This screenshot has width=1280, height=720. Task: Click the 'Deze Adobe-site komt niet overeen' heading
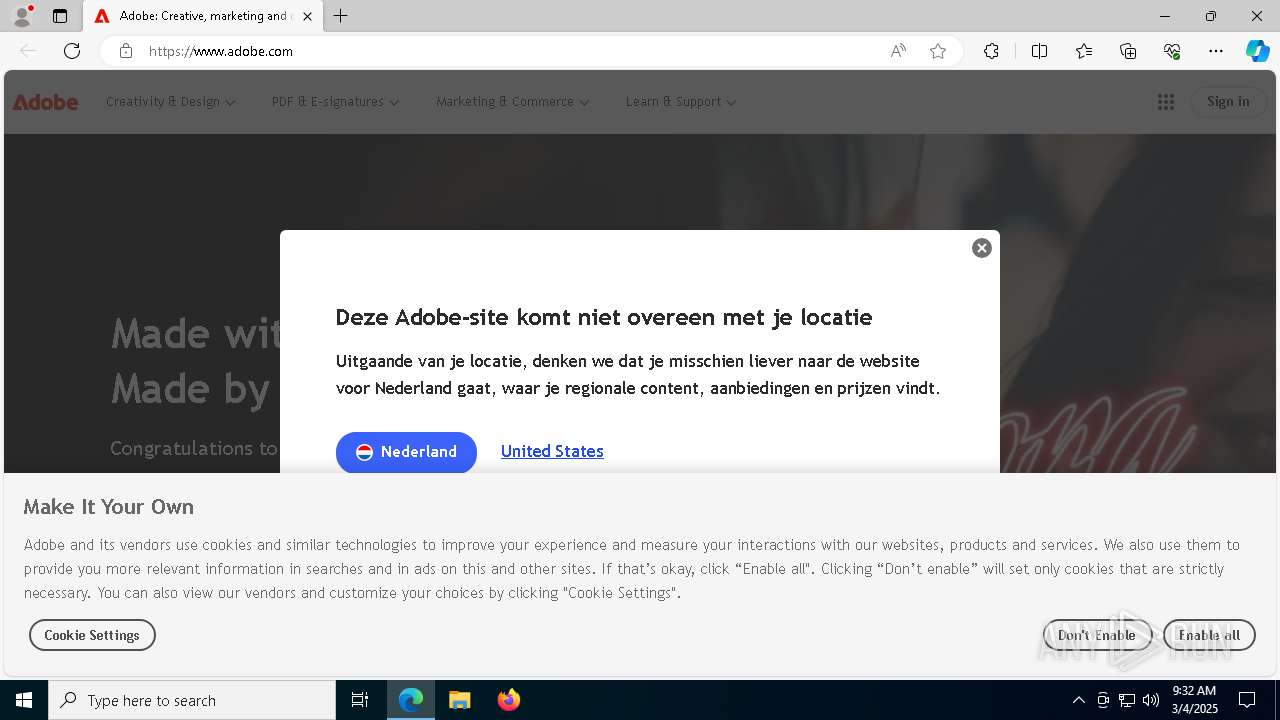coord(604,317)
